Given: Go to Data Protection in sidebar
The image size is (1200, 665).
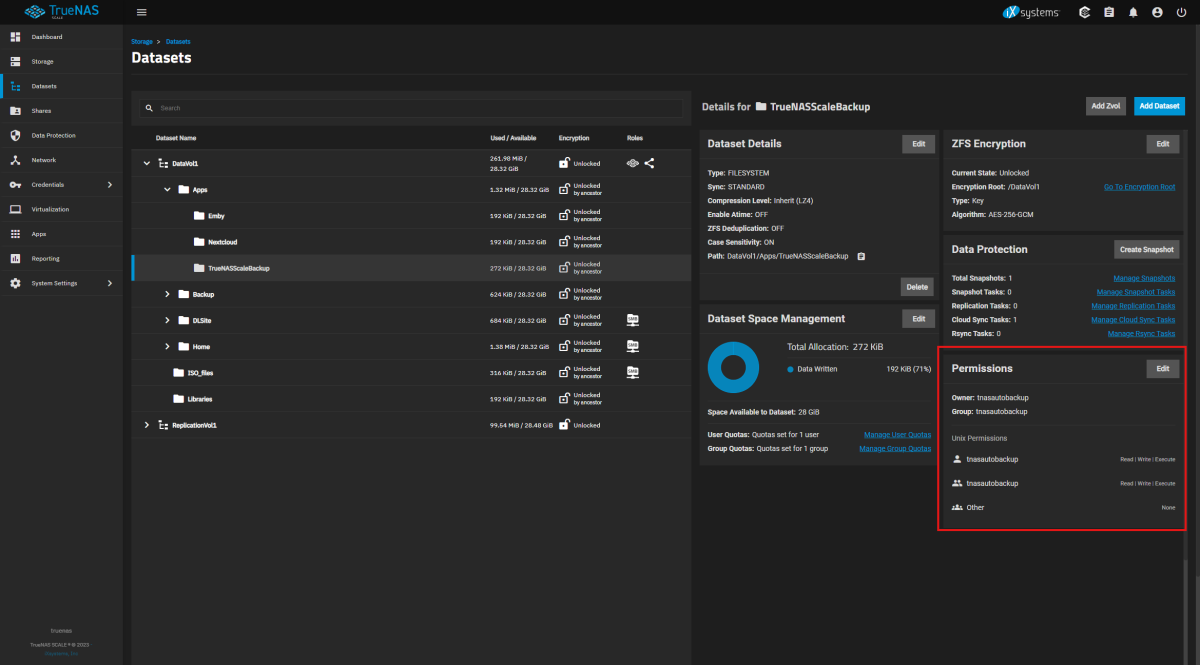Looking at the screenshot, I should (x=61, y=135).
